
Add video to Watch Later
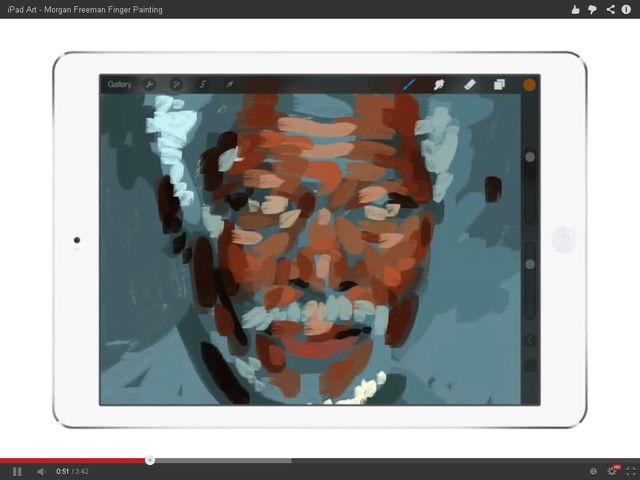tap(593, 471)
